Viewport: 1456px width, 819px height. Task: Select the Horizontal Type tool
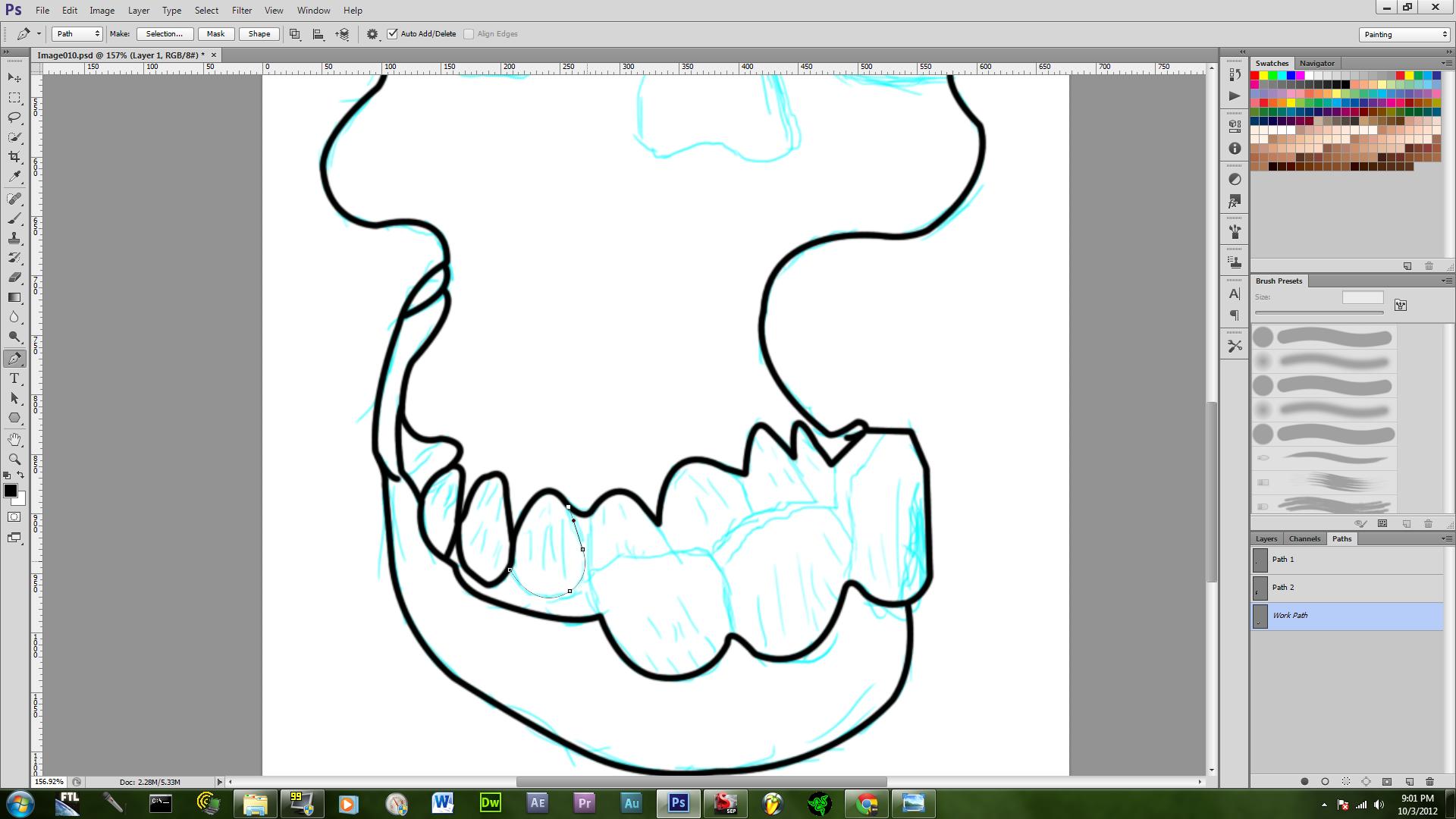click(14, 378)
